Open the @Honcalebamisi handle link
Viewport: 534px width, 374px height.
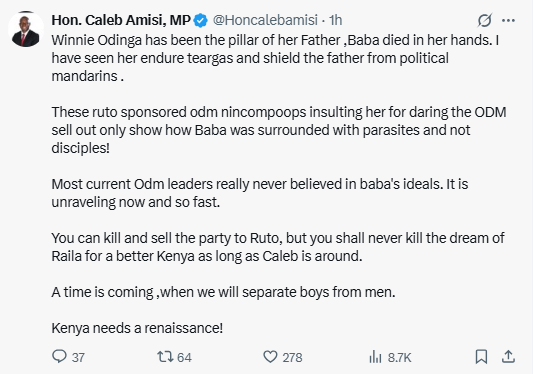pyautogui.click(x=265, y=20)
